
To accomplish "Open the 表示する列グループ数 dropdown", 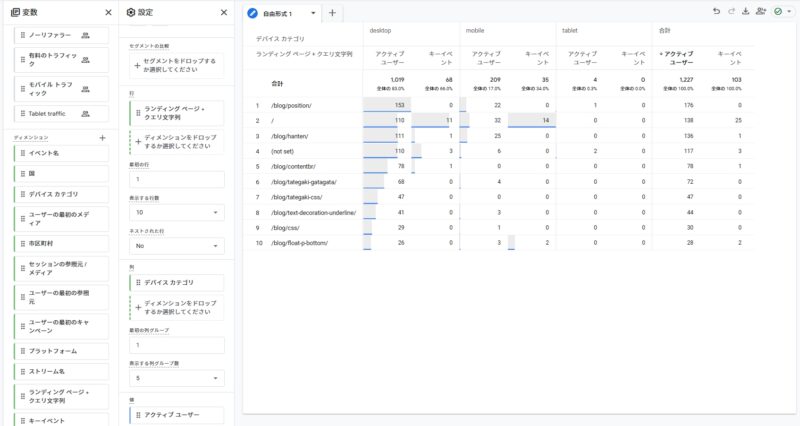I will (176, 378).
